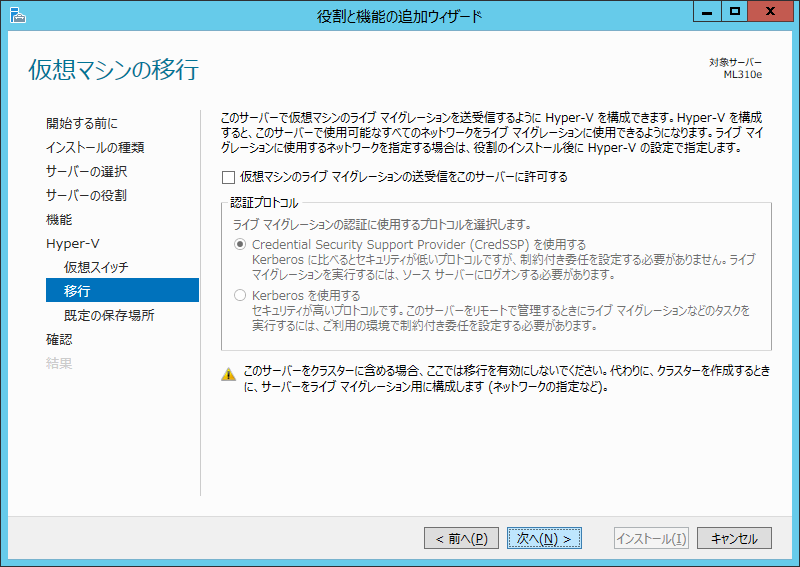Go to 開始する前に step
The width and height of the screenshot is (800, 567).
(x=81, y=123)
